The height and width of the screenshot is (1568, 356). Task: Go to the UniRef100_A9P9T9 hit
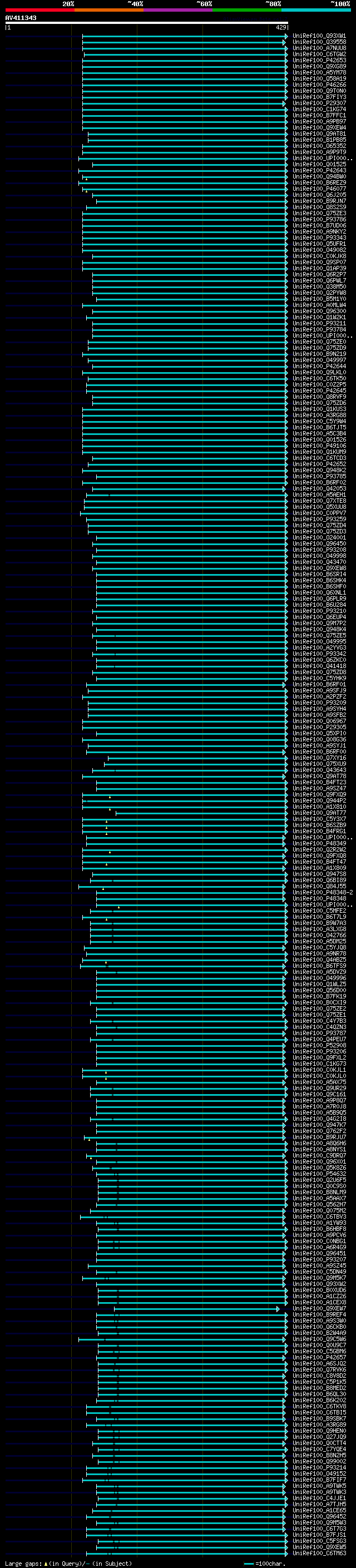[x=319, y=152]
